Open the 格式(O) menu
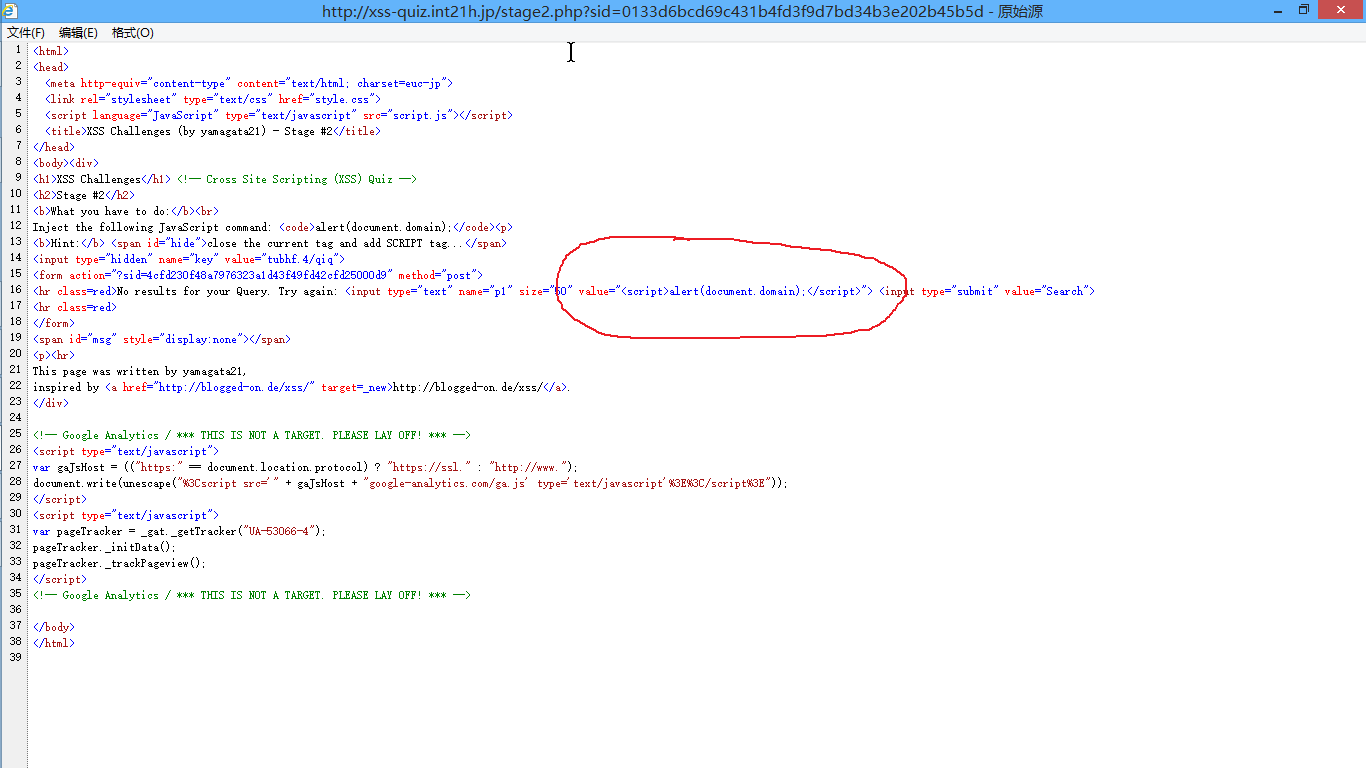Viewport: 1366px width, 768px height. [x=133, y=33]
